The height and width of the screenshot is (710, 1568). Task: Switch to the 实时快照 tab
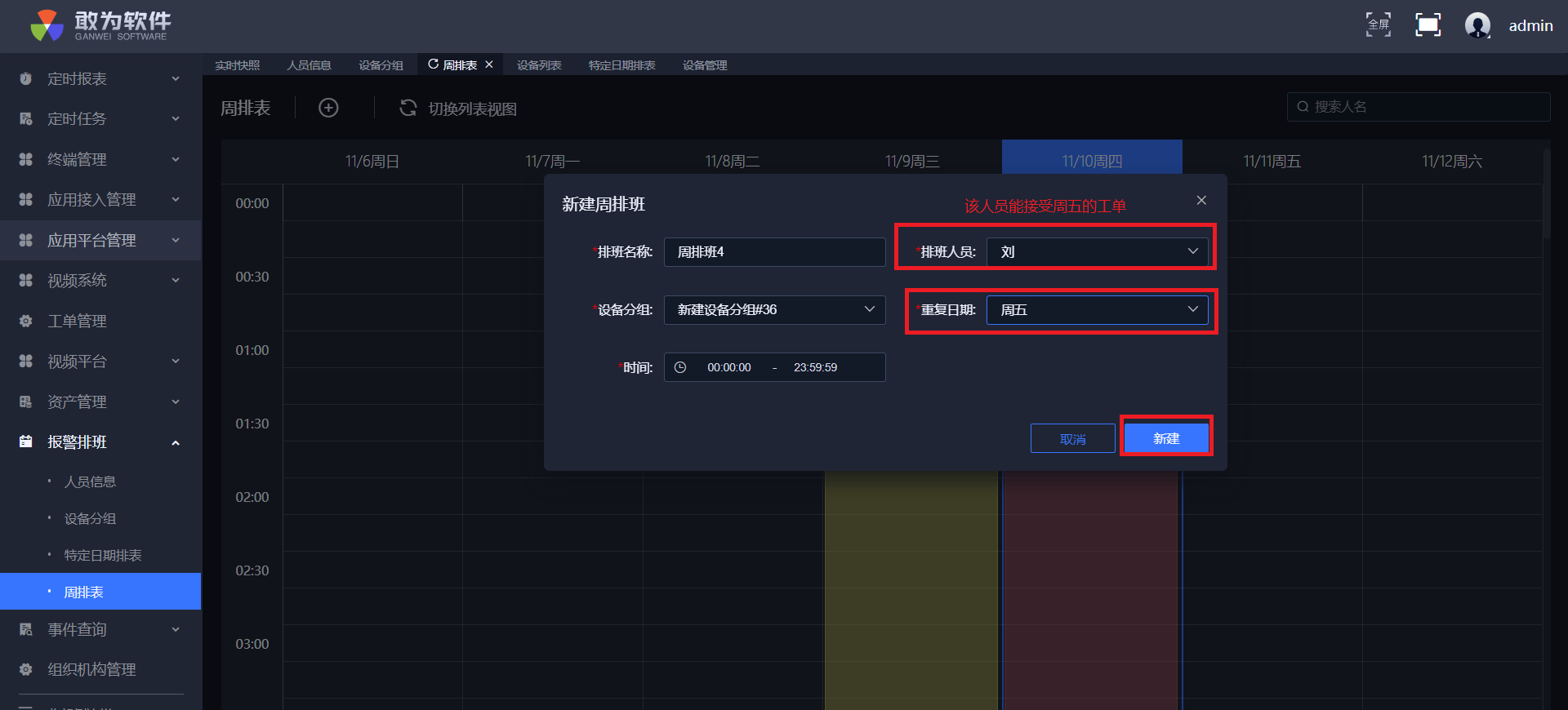coord(238,65)
